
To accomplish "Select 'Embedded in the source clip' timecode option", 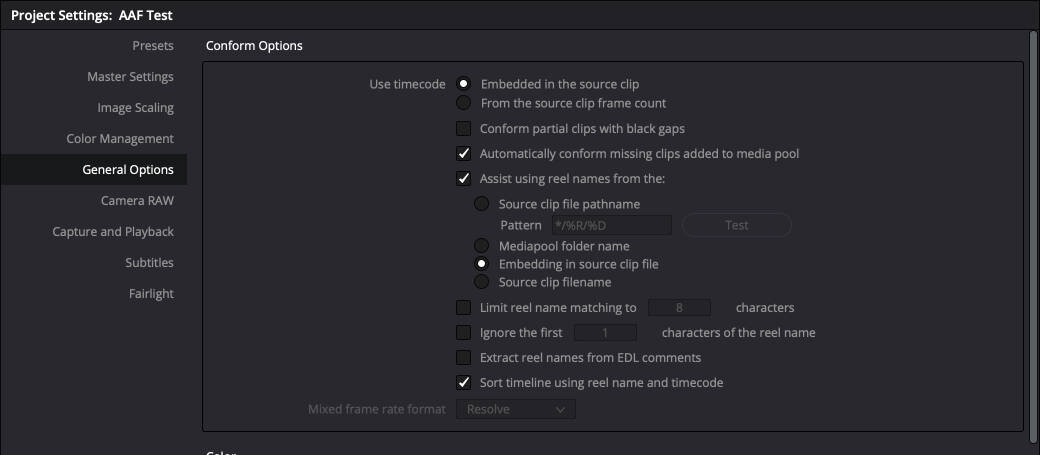I will coord(463,84).
